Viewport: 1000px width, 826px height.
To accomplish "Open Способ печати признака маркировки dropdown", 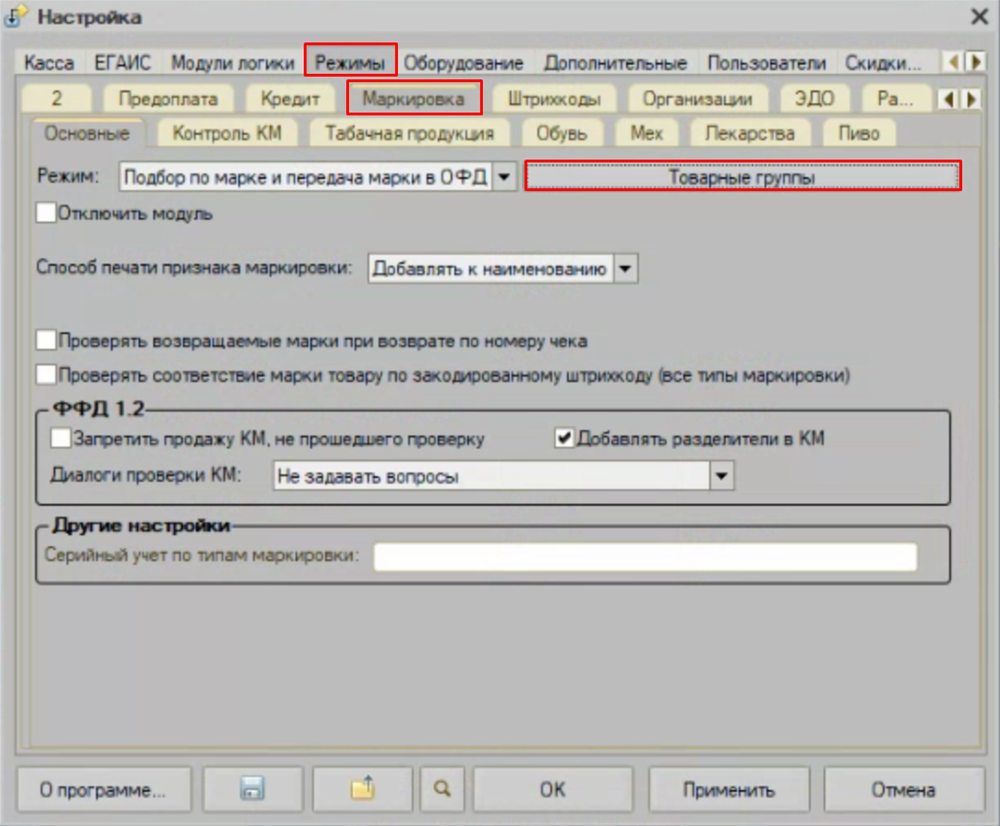I will (x=626, y=269).
